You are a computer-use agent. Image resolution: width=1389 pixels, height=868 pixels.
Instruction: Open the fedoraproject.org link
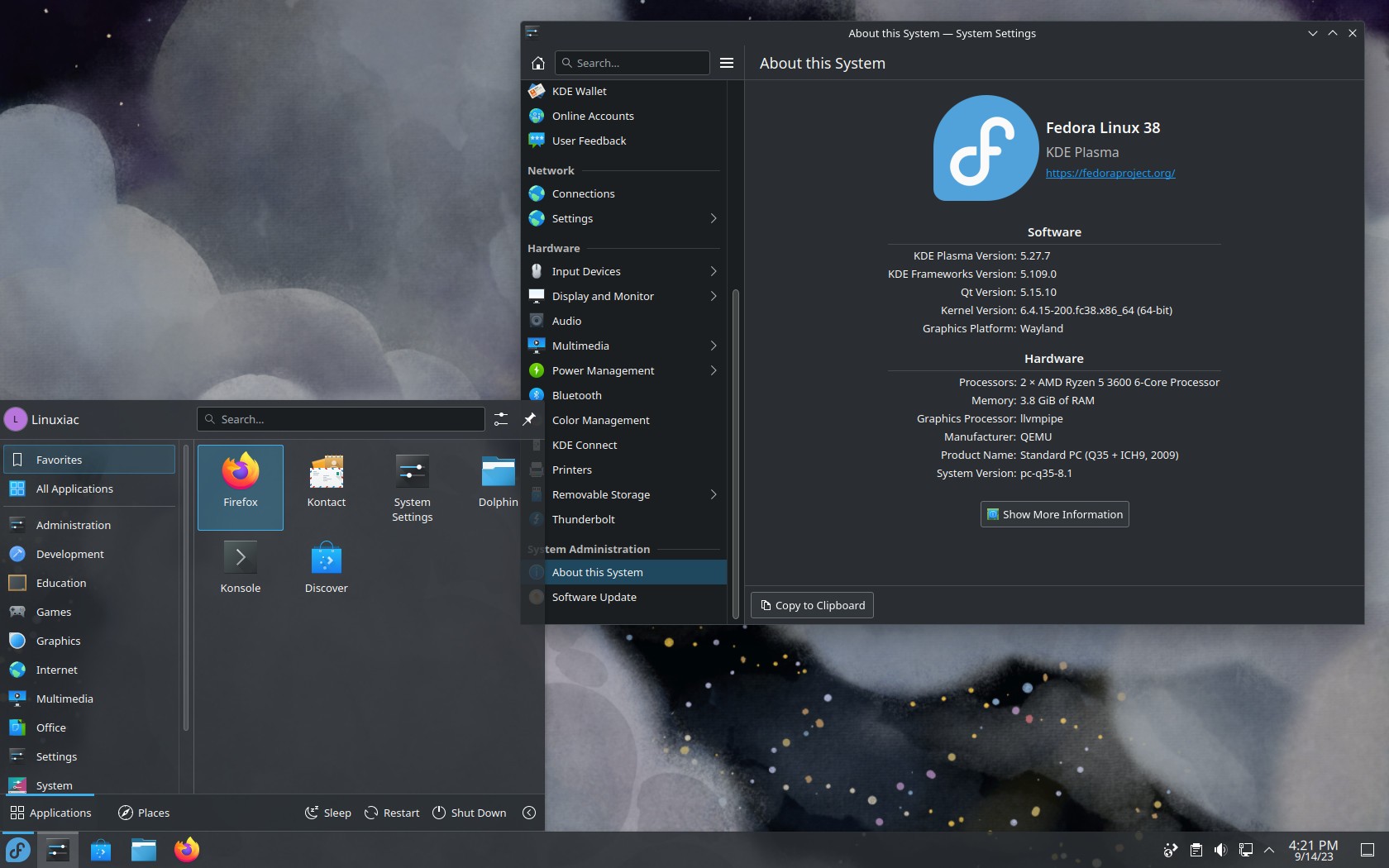[x=1110, y=174]
